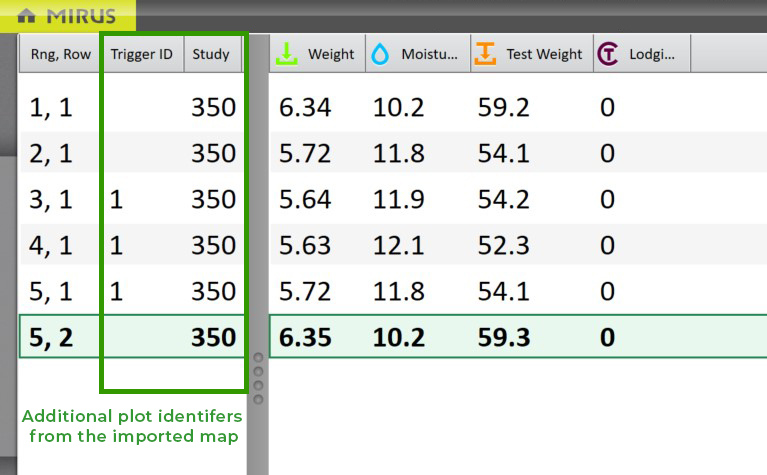Select the row for plot 3, 1
Screen dimensions: 767x475
tap(48, 199)
